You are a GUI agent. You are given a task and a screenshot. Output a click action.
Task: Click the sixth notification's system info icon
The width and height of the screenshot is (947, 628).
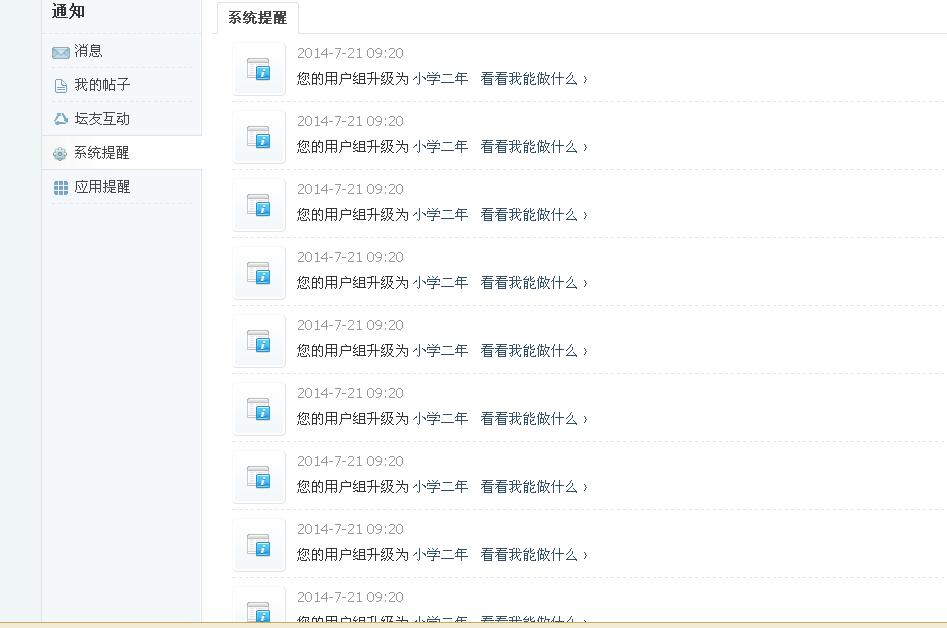[x=259, y=409]
